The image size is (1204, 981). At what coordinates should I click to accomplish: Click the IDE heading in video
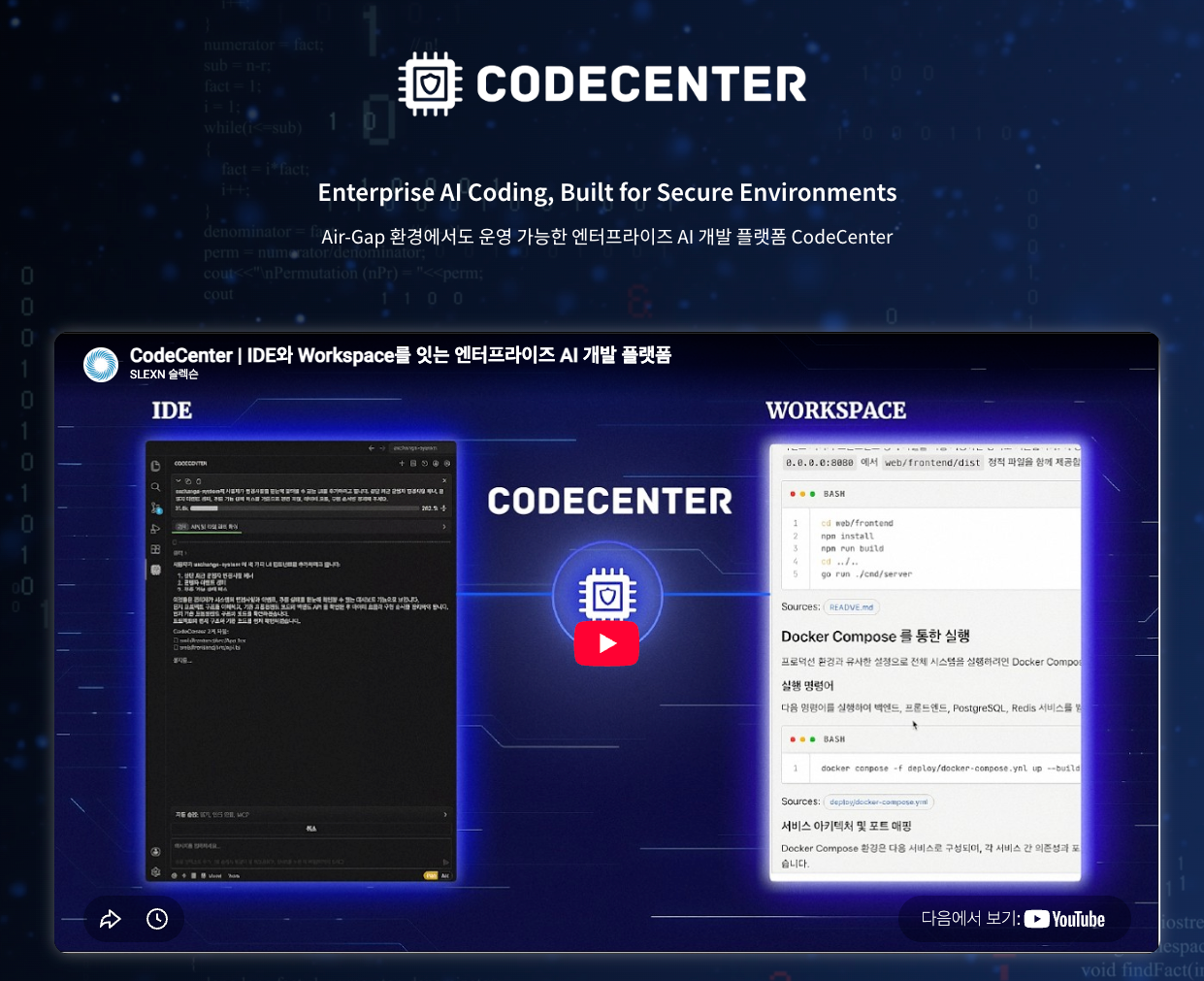pos(172,410)
